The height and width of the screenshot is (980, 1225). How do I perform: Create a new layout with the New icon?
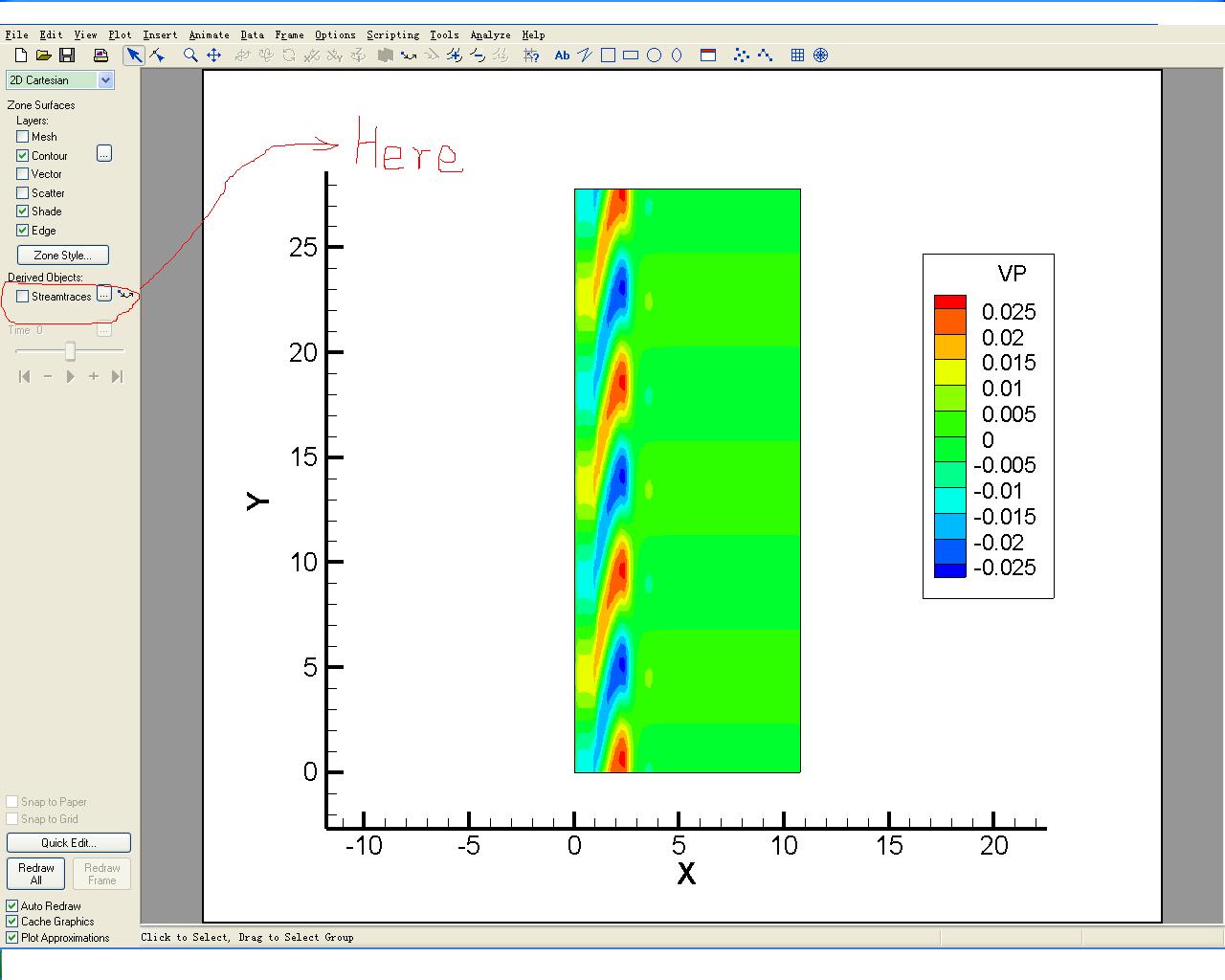coord(21,55)
